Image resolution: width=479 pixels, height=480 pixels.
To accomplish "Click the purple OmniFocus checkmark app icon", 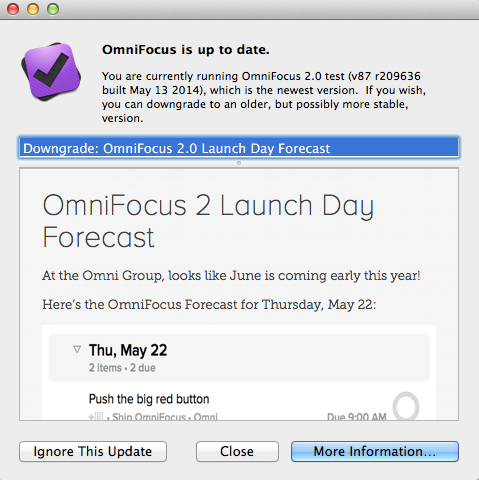I will [51, 71].
